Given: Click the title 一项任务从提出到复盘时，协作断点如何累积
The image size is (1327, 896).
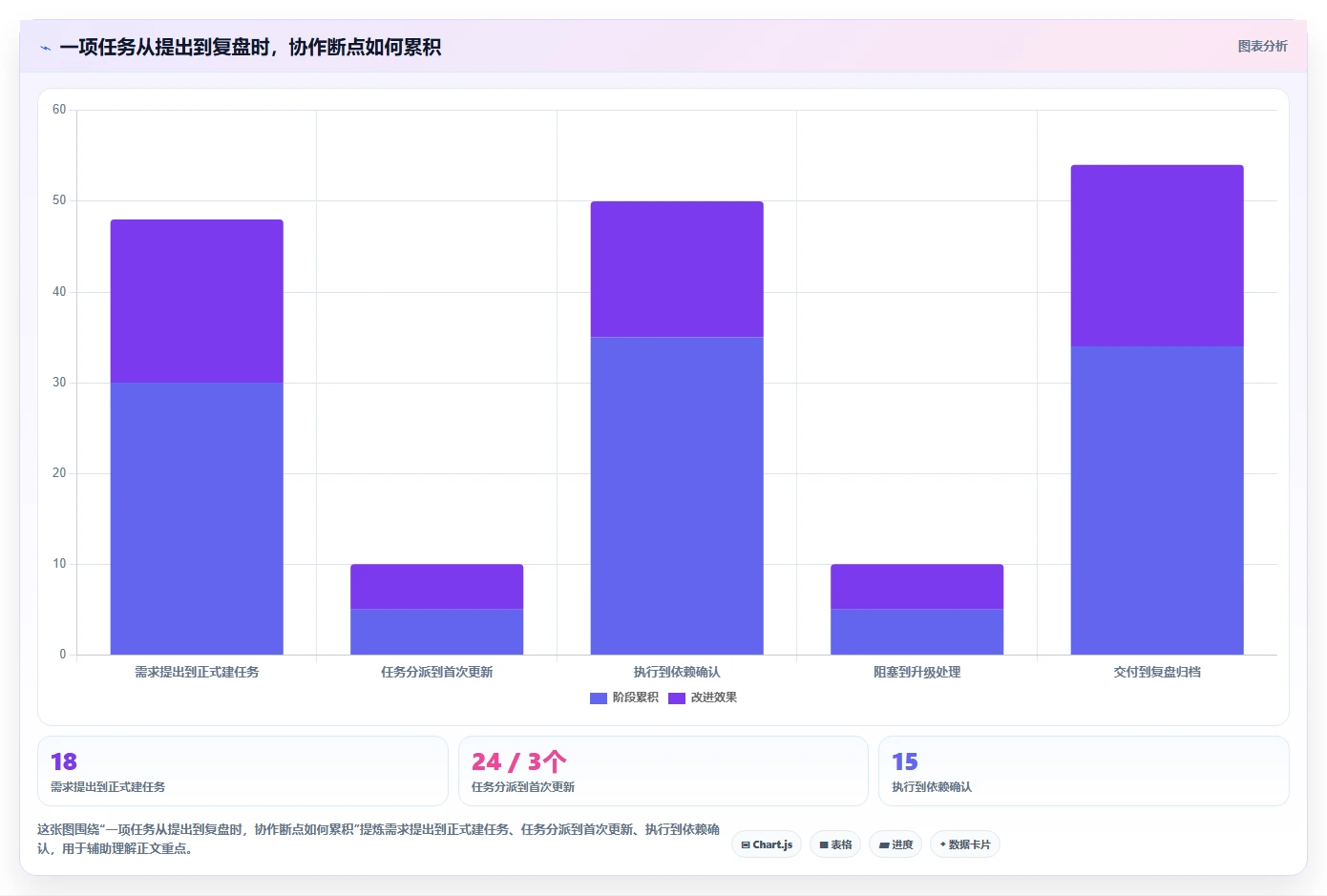Looking at the screenshot, I should (x=250, y=47).
